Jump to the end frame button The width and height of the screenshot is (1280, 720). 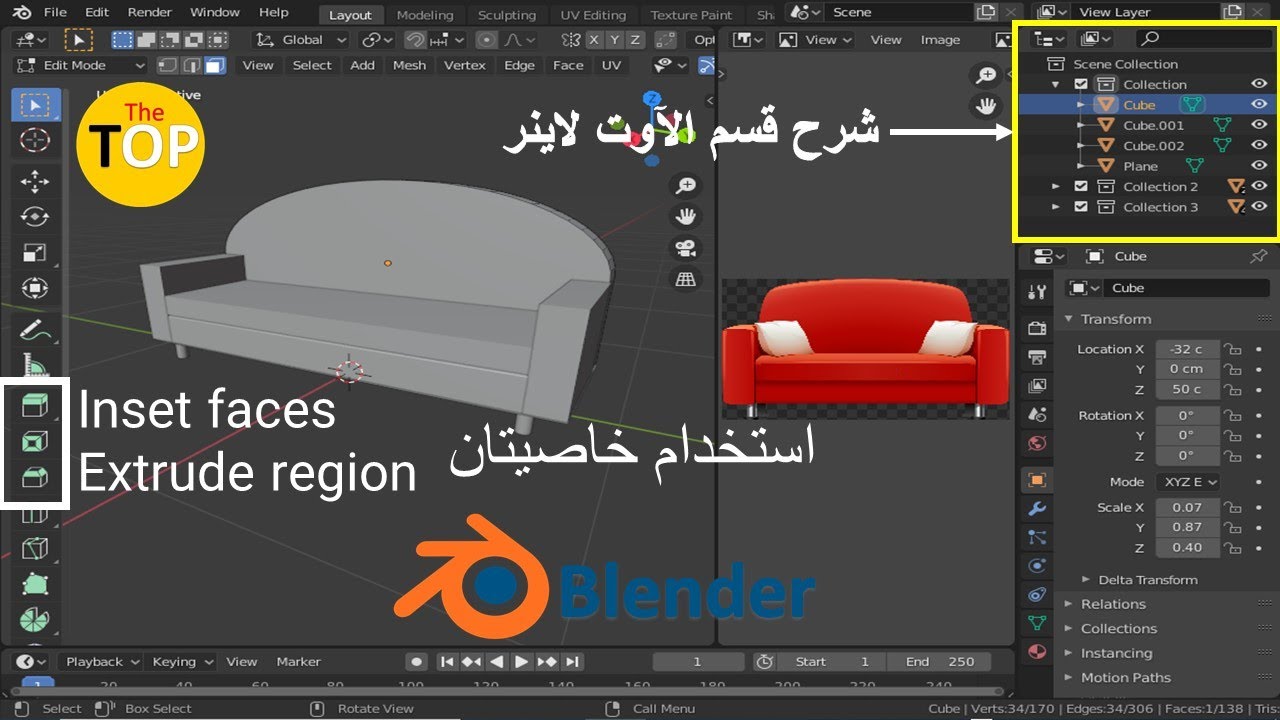571,662
